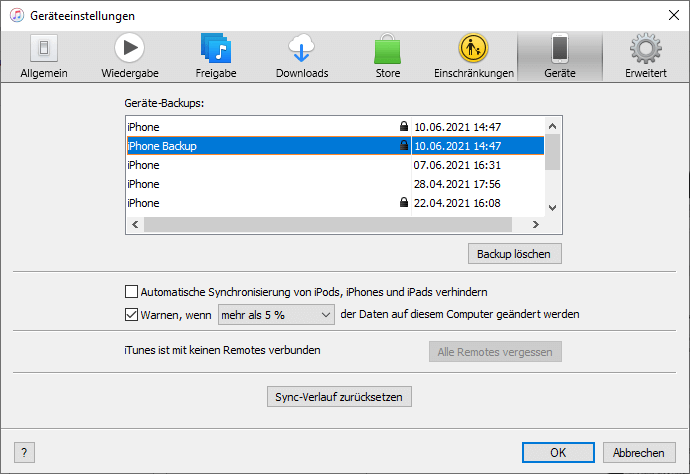Click backup list scroll left arrow
The image size is (690, 474).
tap(135, 224)
